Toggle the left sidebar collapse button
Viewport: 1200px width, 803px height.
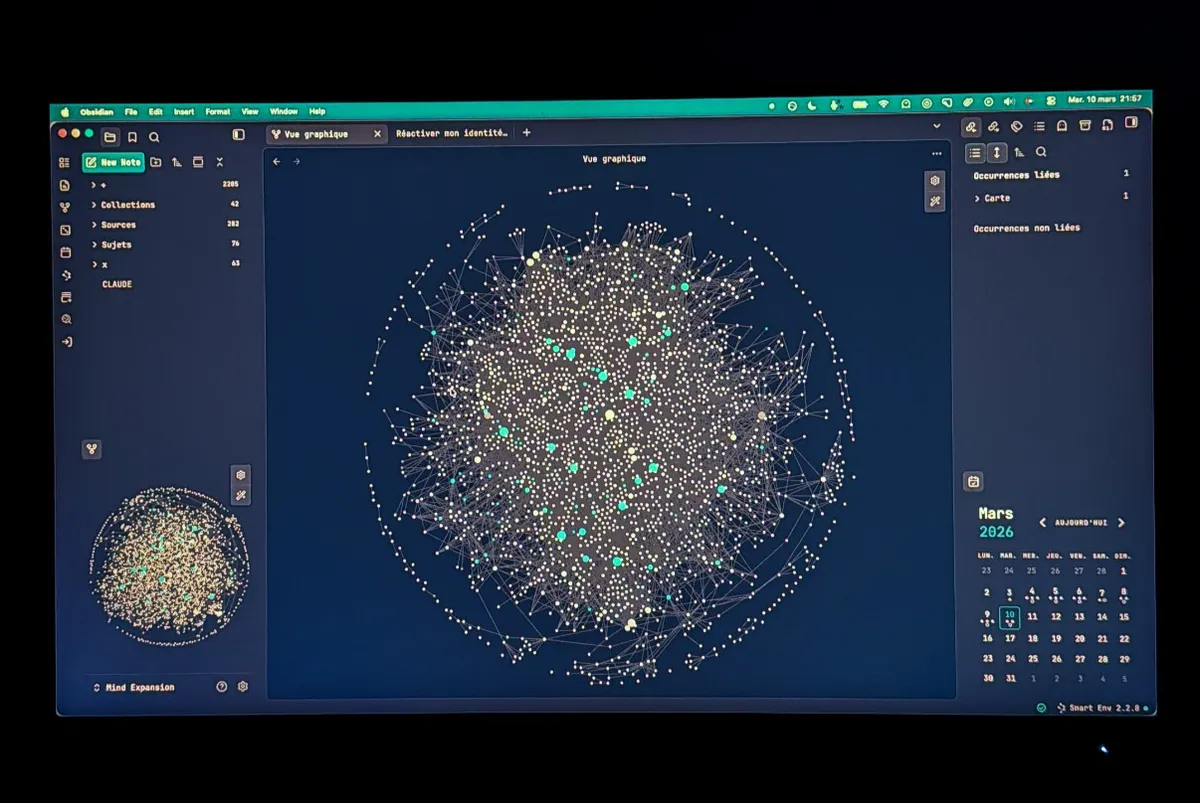click(x=238, y=134)
